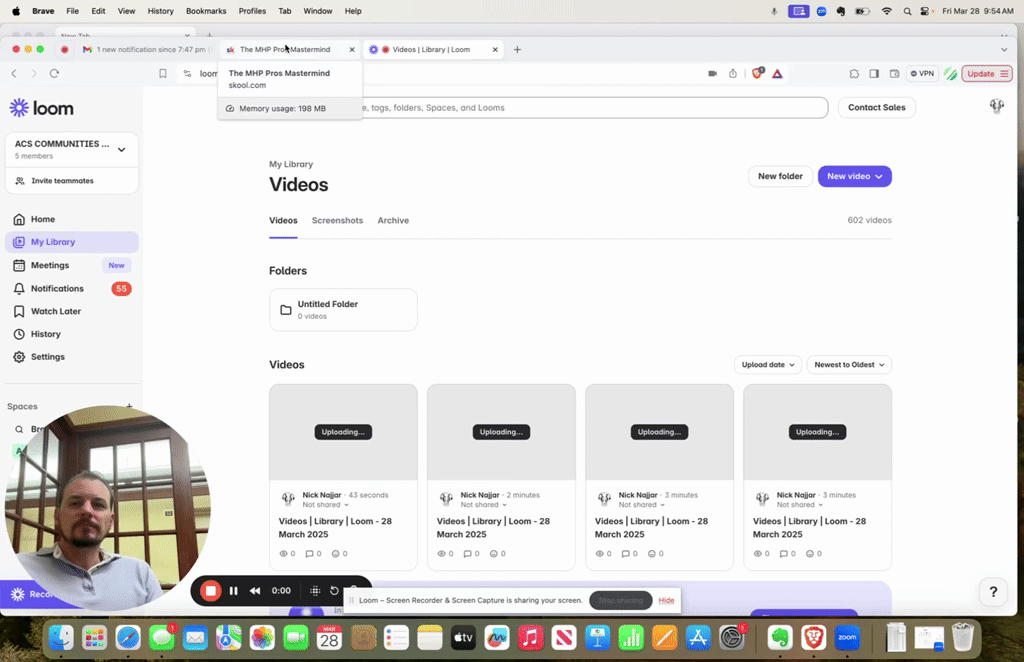Open the Newest to Oldest dropdown

[849, 365]
